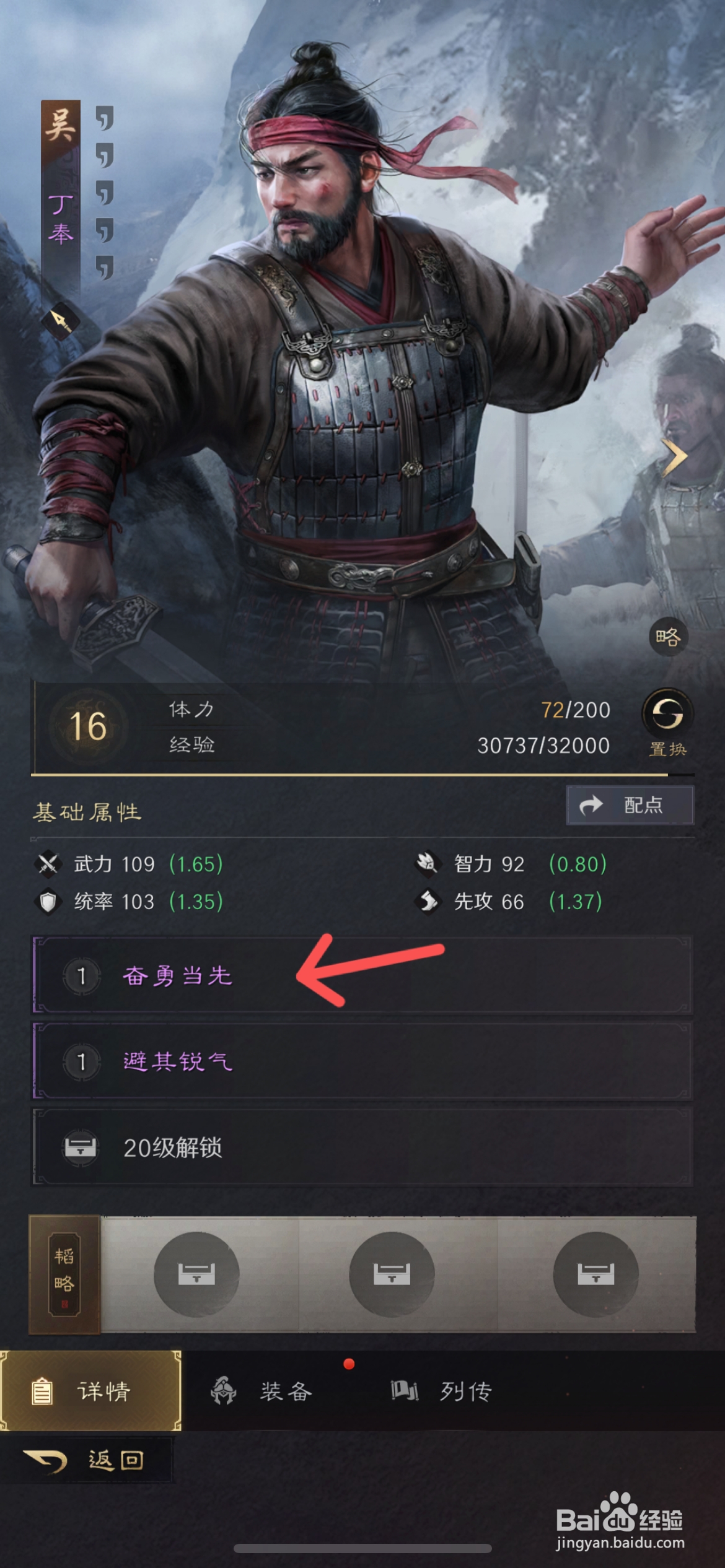Tap the 统率 shield icon

(x=48, y=902)
